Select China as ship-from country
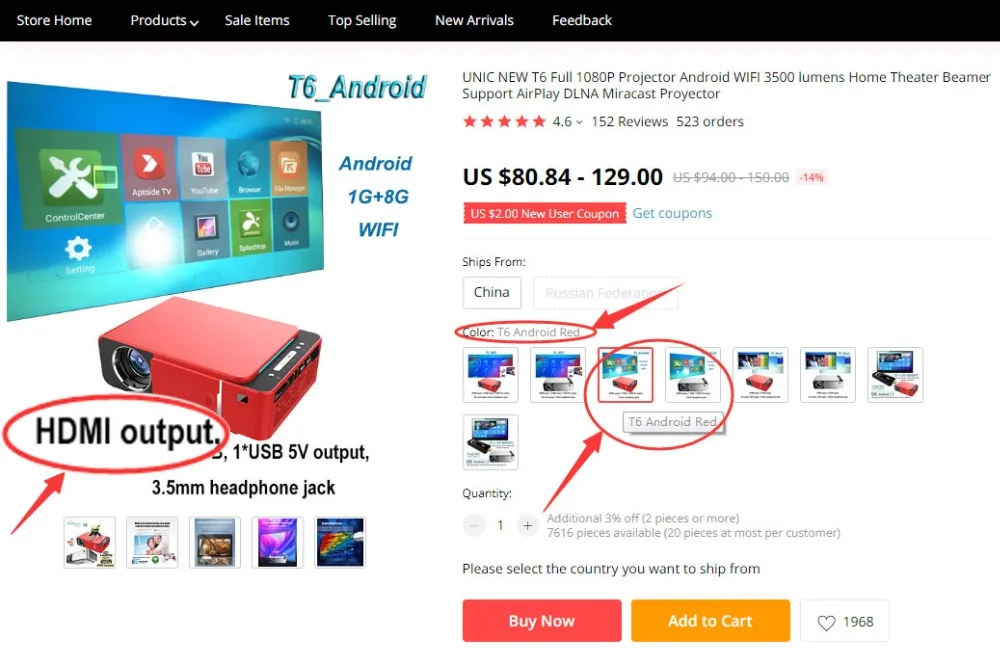The width and height of the screenshot is (1000, 665). [492, 293]
